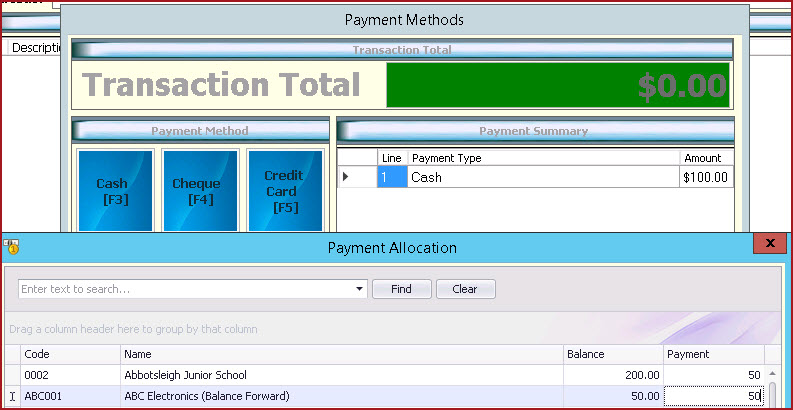The height and width of the screenshot is (410, 793).
Task: Click the 200.00 balance cell
Action: coord(613,375)
